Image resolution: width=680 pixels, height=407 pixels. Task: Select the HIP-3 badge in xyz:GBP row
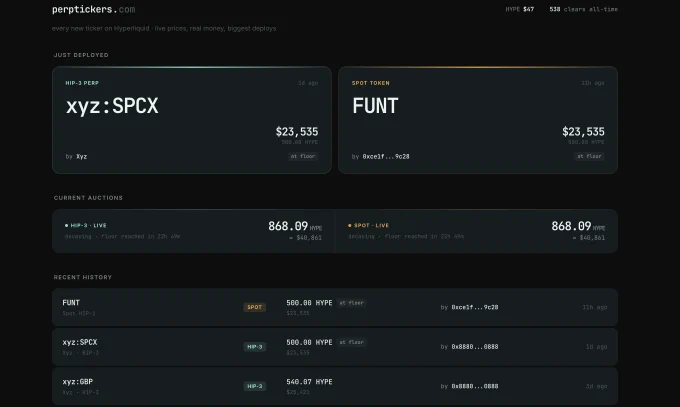[x=255, y=386]
